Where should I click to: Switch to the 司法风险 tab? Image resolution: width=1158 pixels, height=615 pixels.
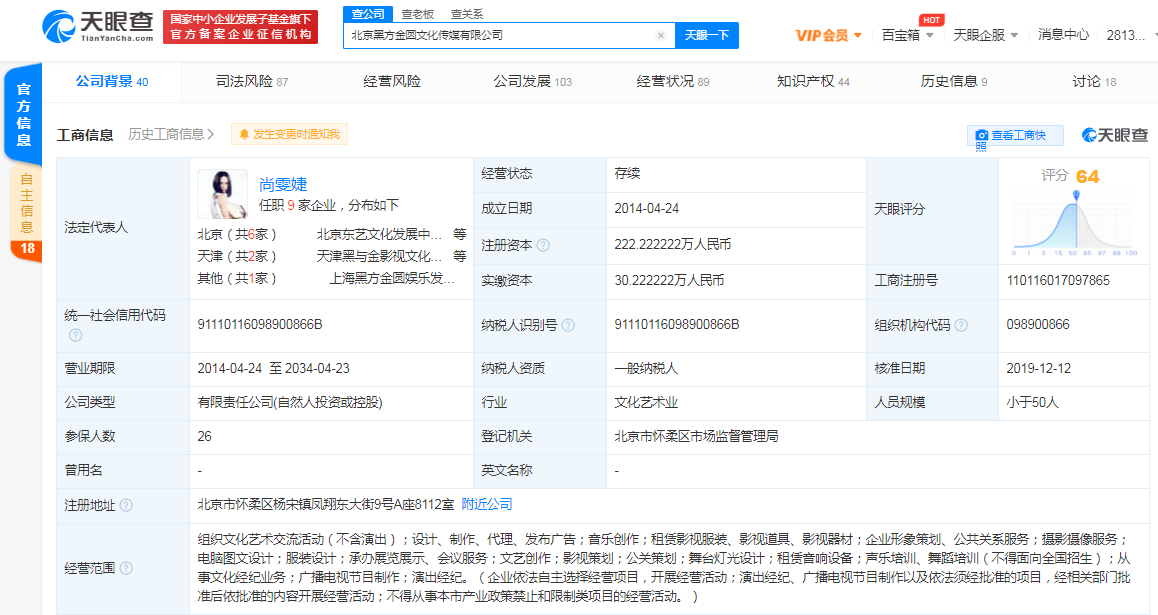pos(252,81)
